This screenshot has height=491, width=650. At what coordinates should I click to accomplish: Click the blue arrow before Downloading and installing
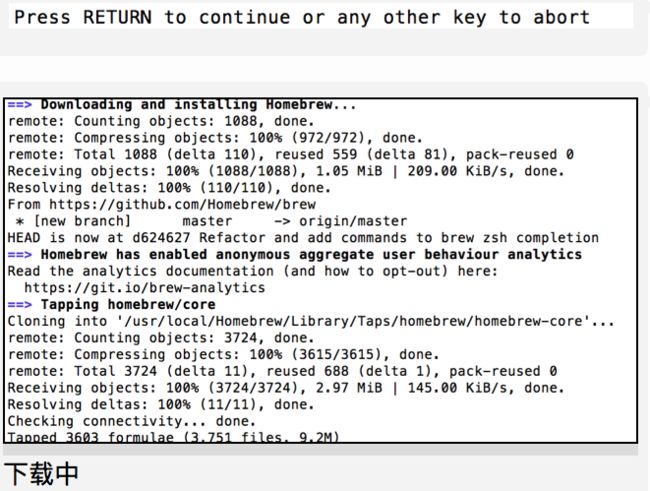click(x=19, y=105)
